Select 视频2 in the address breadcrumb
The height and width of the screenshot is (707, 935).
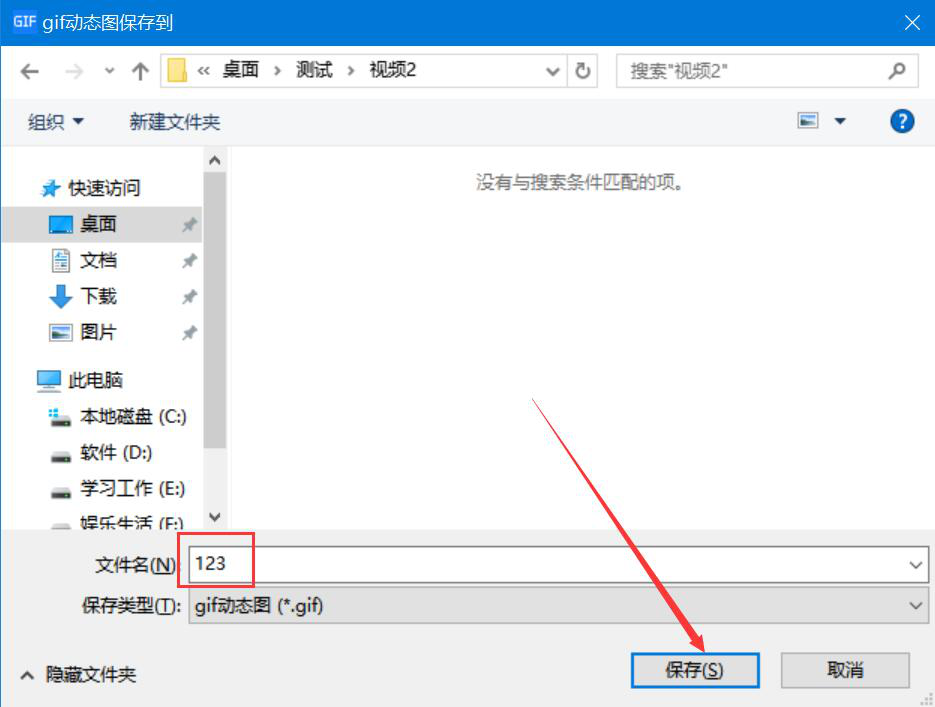tap(392, 70)
